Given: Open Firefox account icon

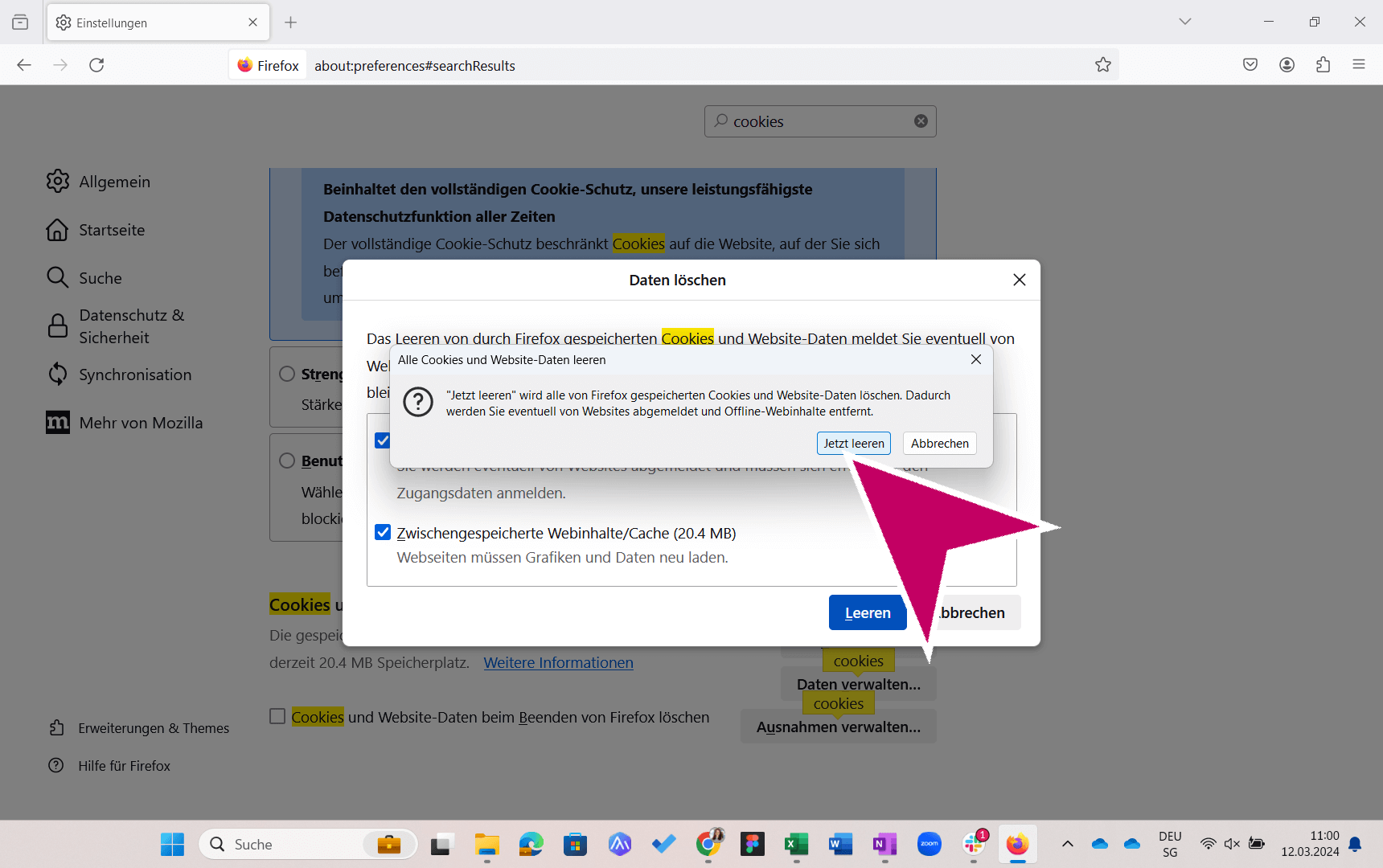Looking at the screenshot, I should [1287, 65].
